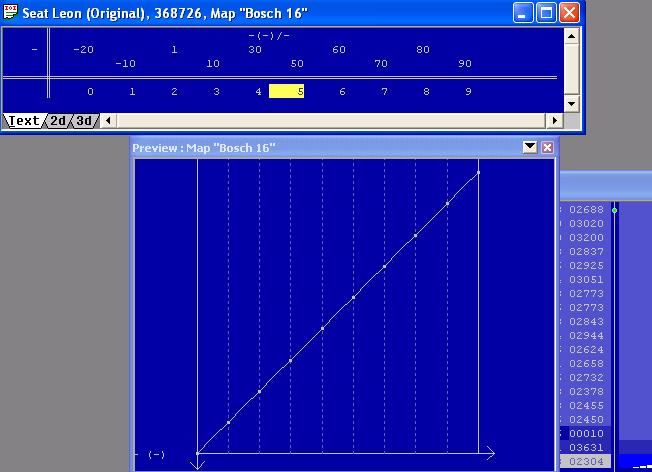
Task: Open the Preview panel dropdown arrow
Action: [530, 147]
